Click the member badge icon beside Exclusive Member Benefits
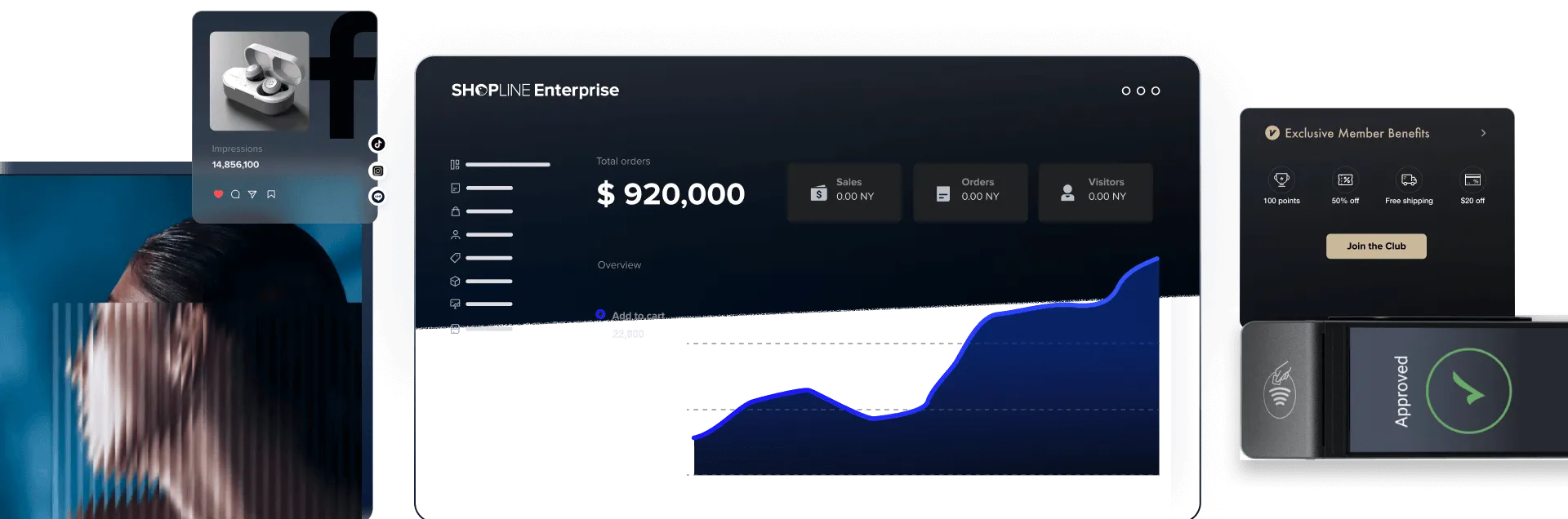The height and width of the screenshot is (519, 1568). click(x=1272, y=133)
